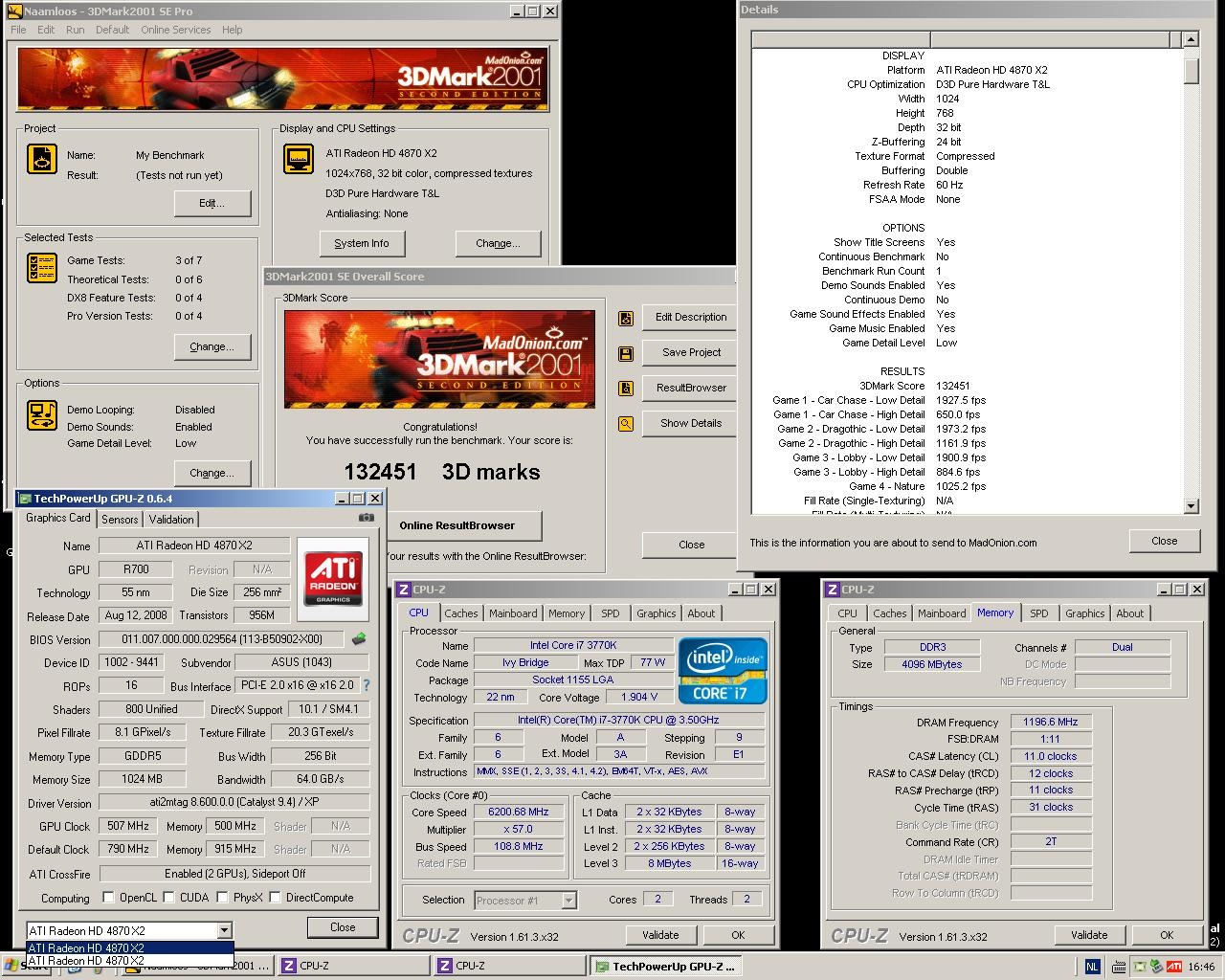Click the Bus Interface question mark icon
The height and width of the screenshot is (980, 1225).
366,685
